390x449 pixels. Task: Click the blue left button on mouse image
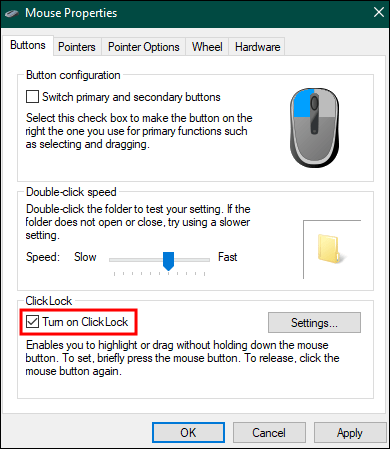click(303, 103)
